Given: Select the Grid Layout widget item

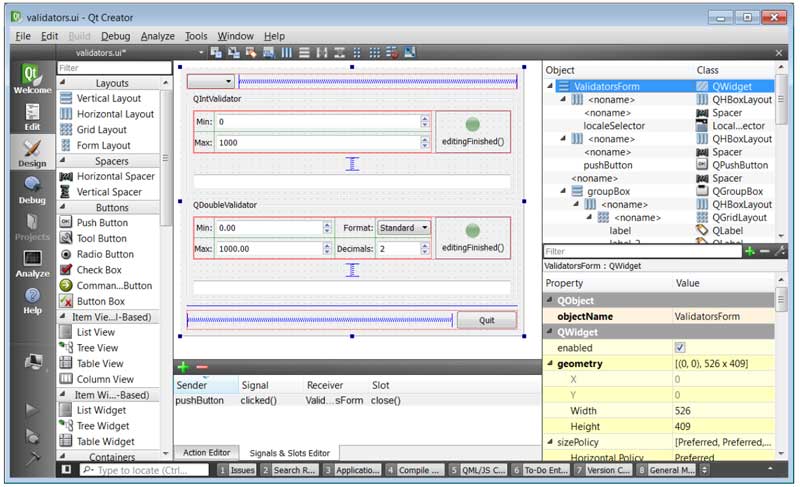Looking at the screenshot, I should pyautogui.click(x=102, y=130).
